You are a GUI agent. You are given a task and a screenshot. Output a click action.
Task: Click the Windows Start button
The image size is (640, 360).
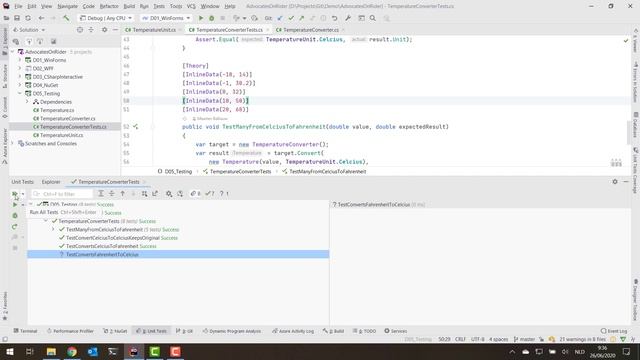[9, 351]
